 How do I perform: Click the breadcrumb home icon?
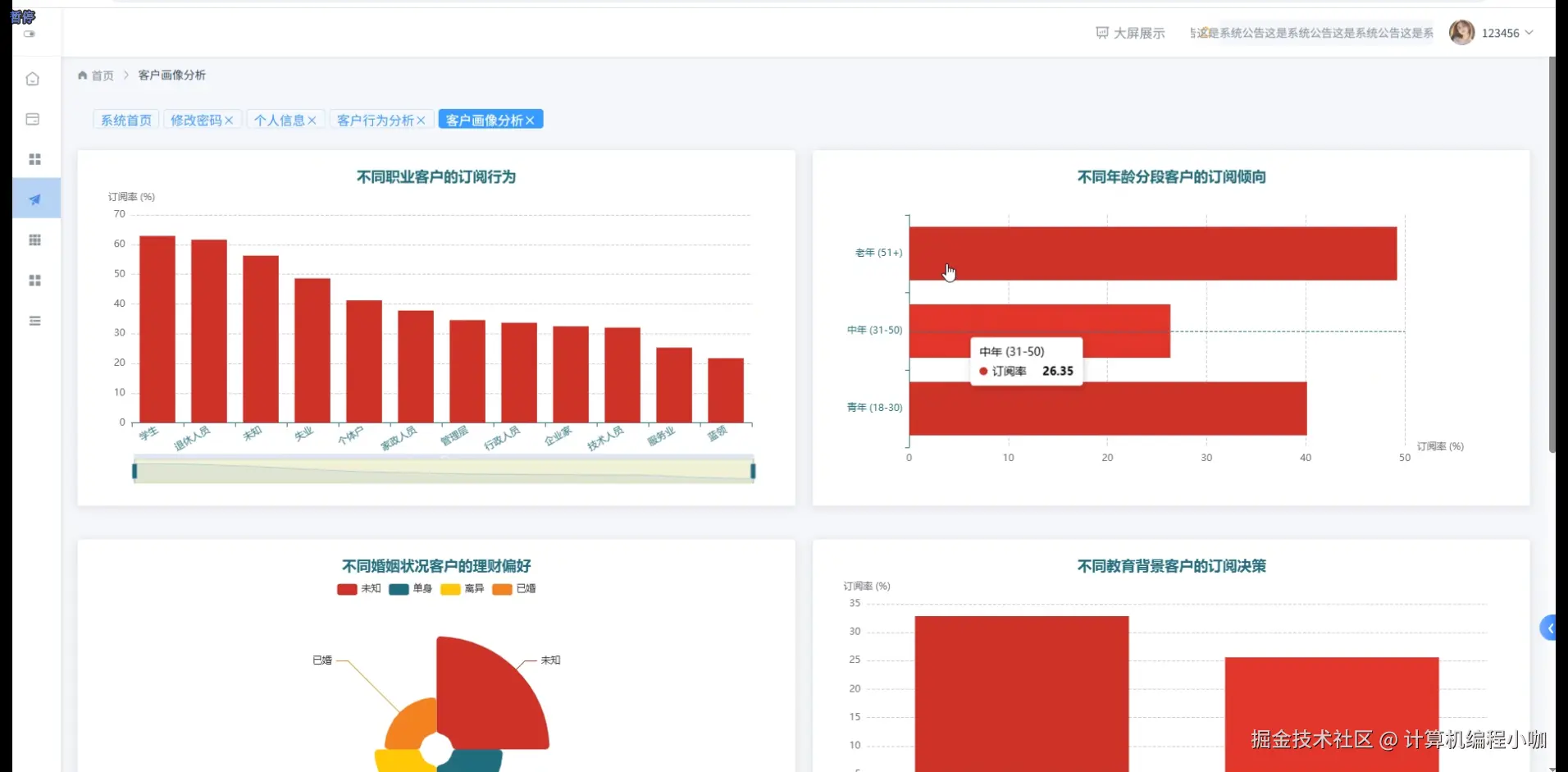(x=82, y=75)
